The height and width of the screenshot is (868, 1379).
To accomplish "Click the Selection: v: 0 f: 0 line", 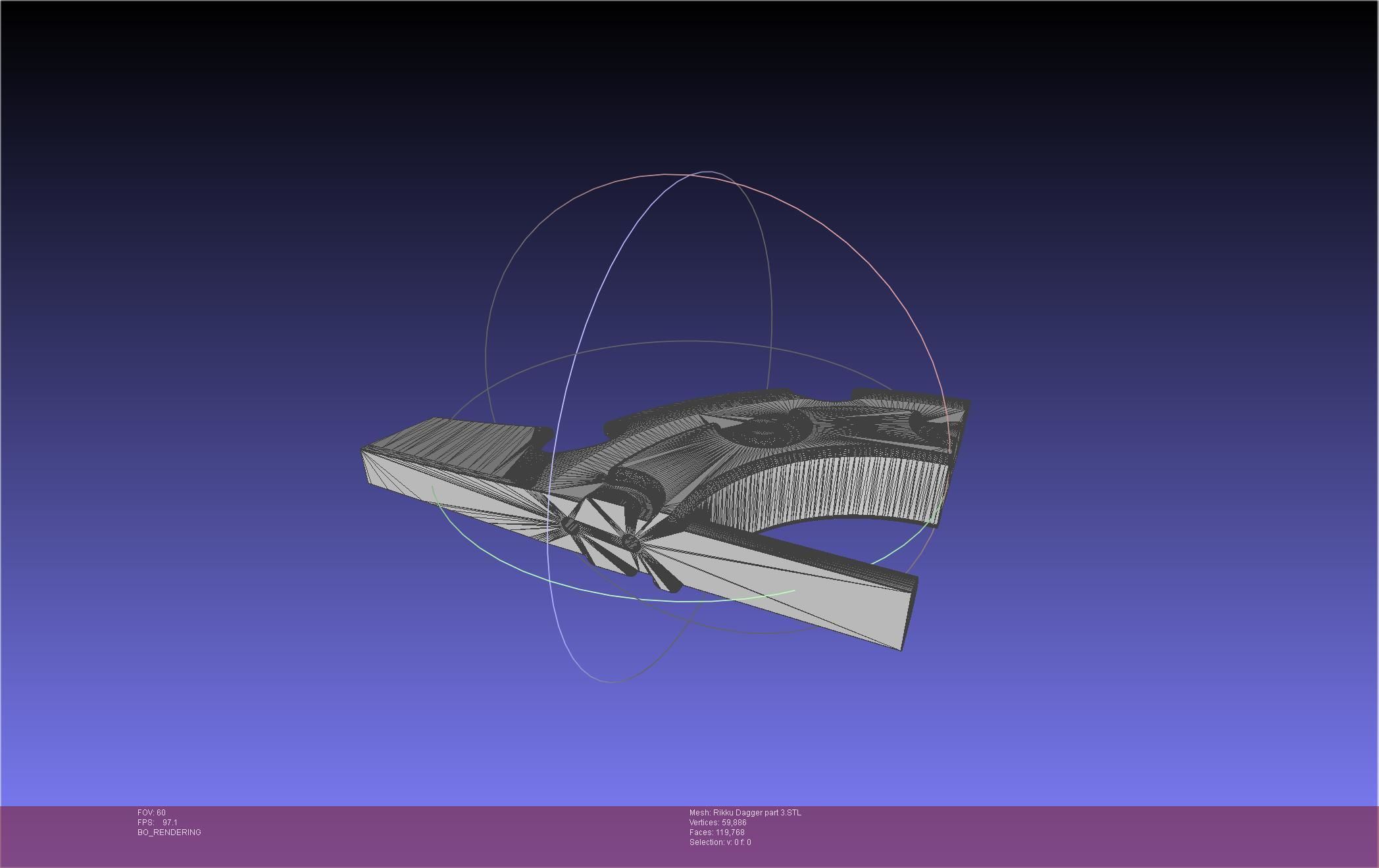I will pos(720,842).
